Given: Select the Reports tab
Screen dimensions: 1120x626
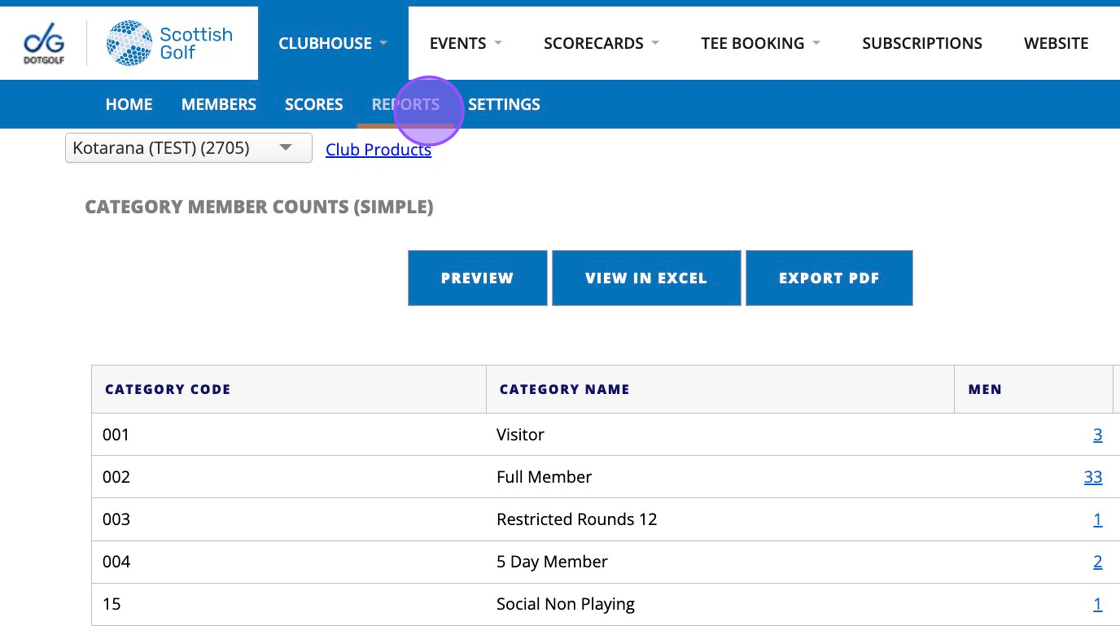Looking at the screenshot, I should pyautogui.click(x=406, y=104).
